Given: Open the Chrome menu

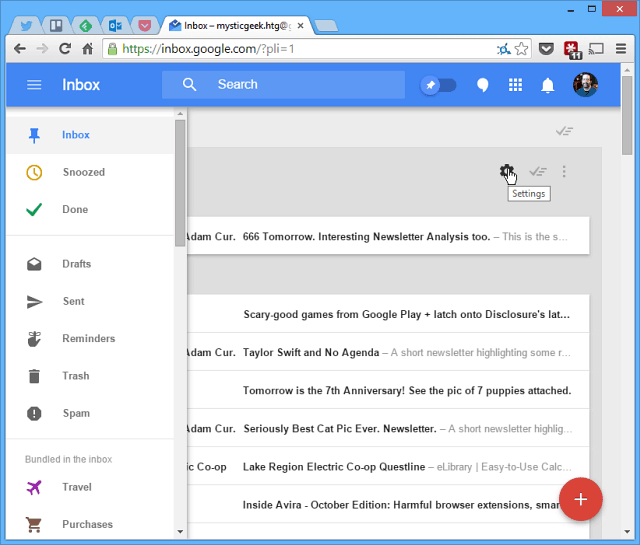Looking at the screenshot, I should tap(621, 49).
